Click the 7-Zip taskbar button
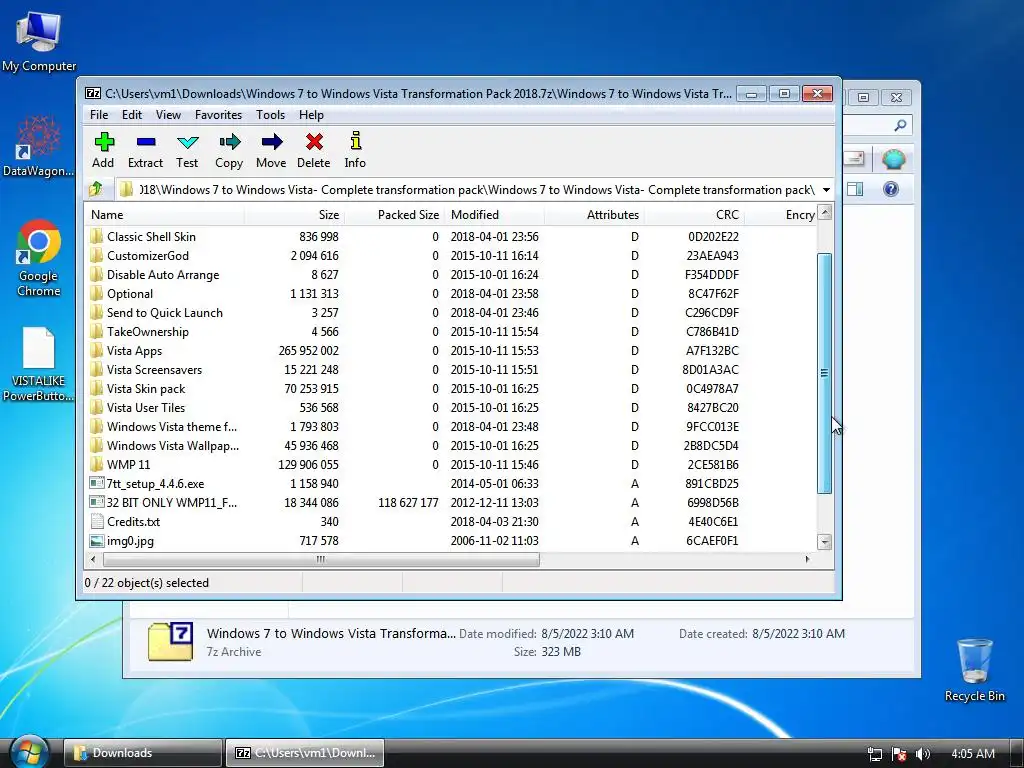1024x768 pixels. (304, 753)
